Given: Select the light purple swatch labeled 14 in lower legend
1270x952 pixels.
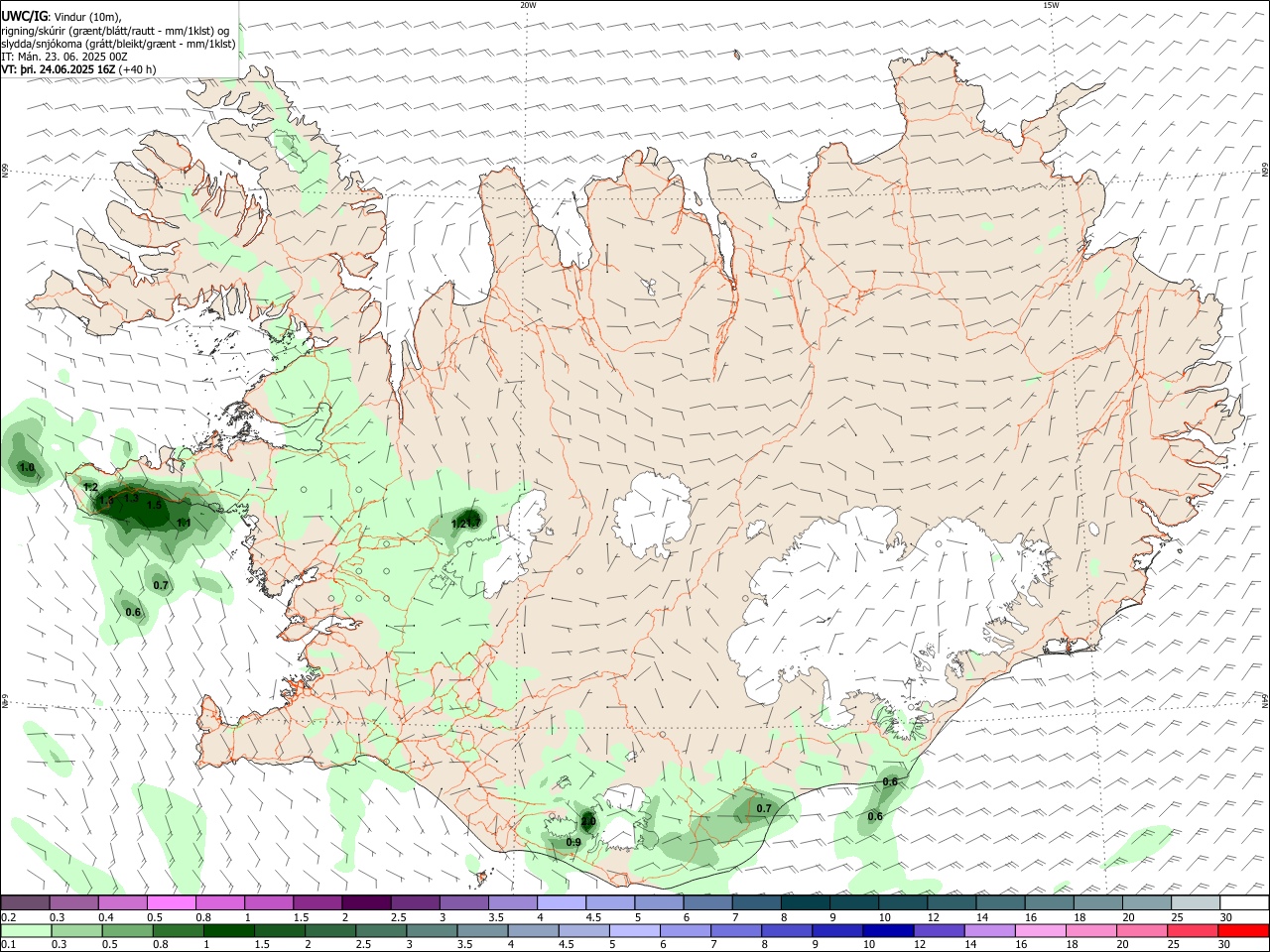Looking at the screenshot, I should point(990,931).
